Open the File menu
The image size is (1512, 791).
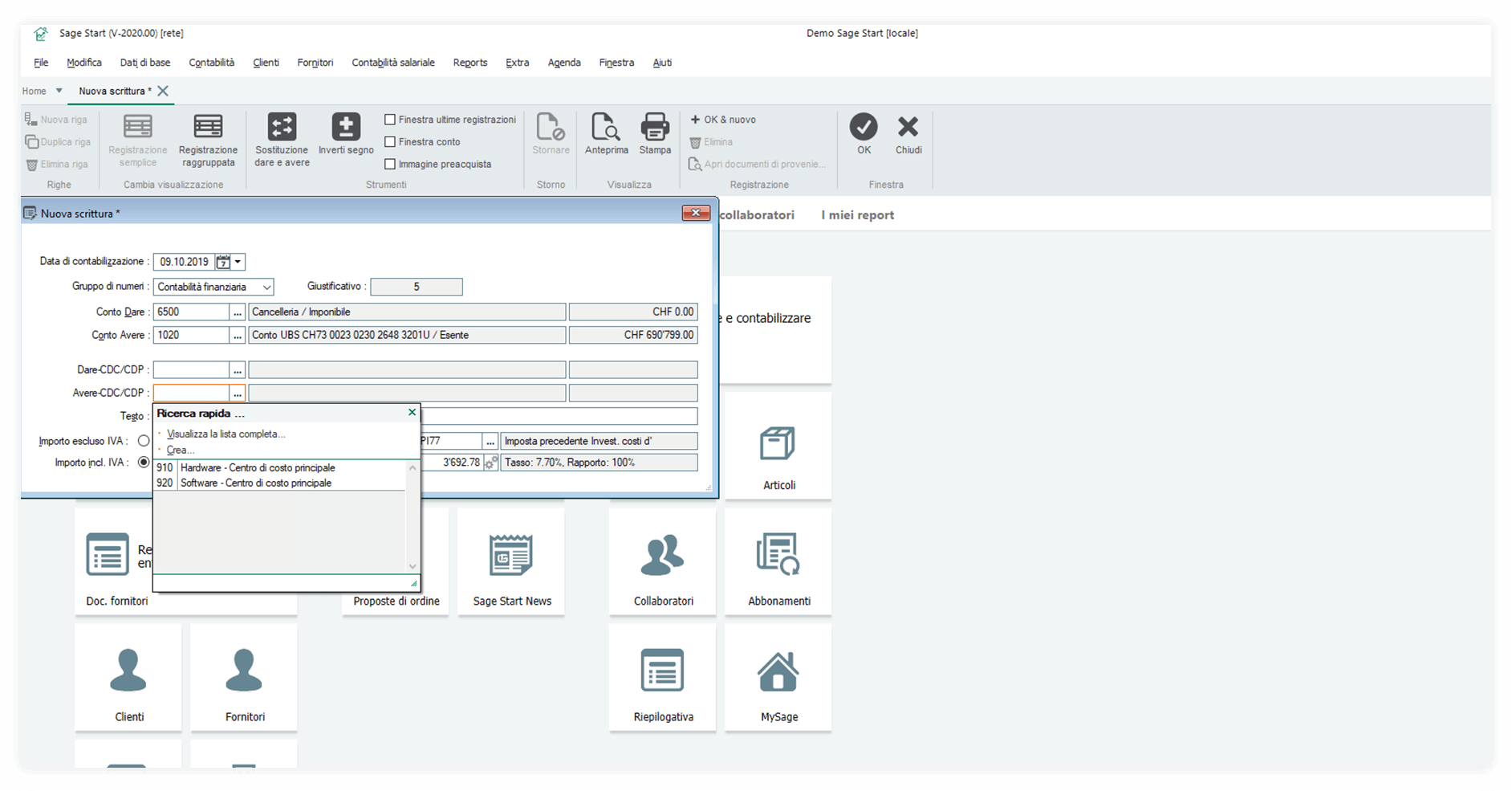[41, 63]
